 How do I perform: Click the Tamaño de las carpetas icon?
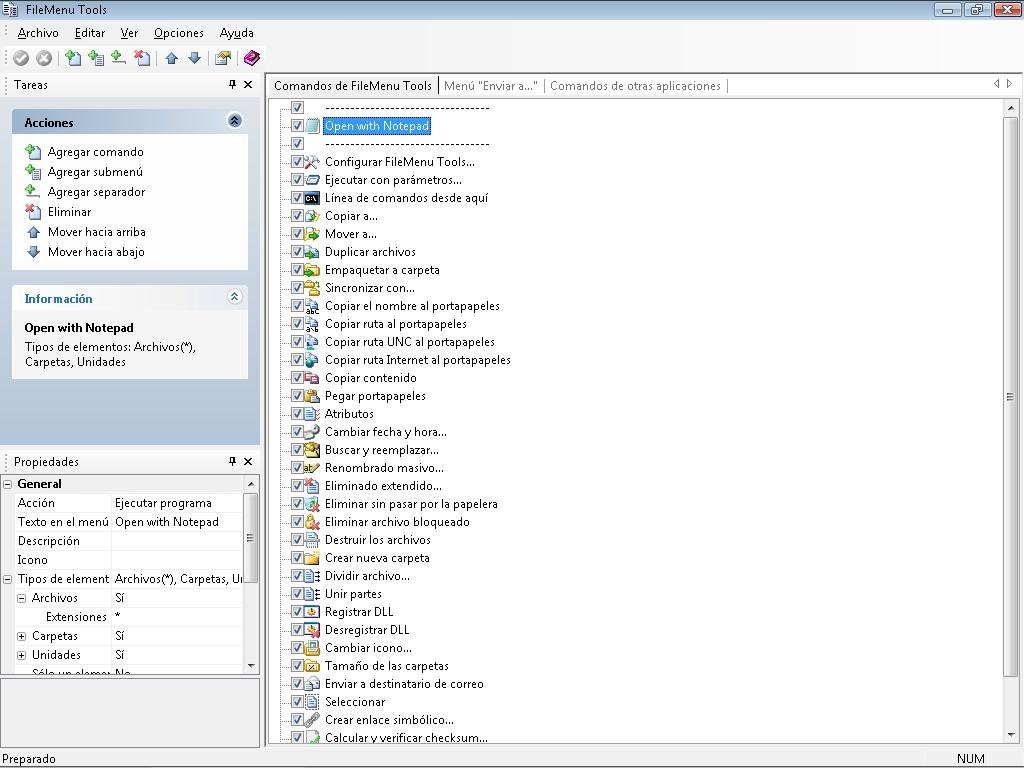coord(312,666)
